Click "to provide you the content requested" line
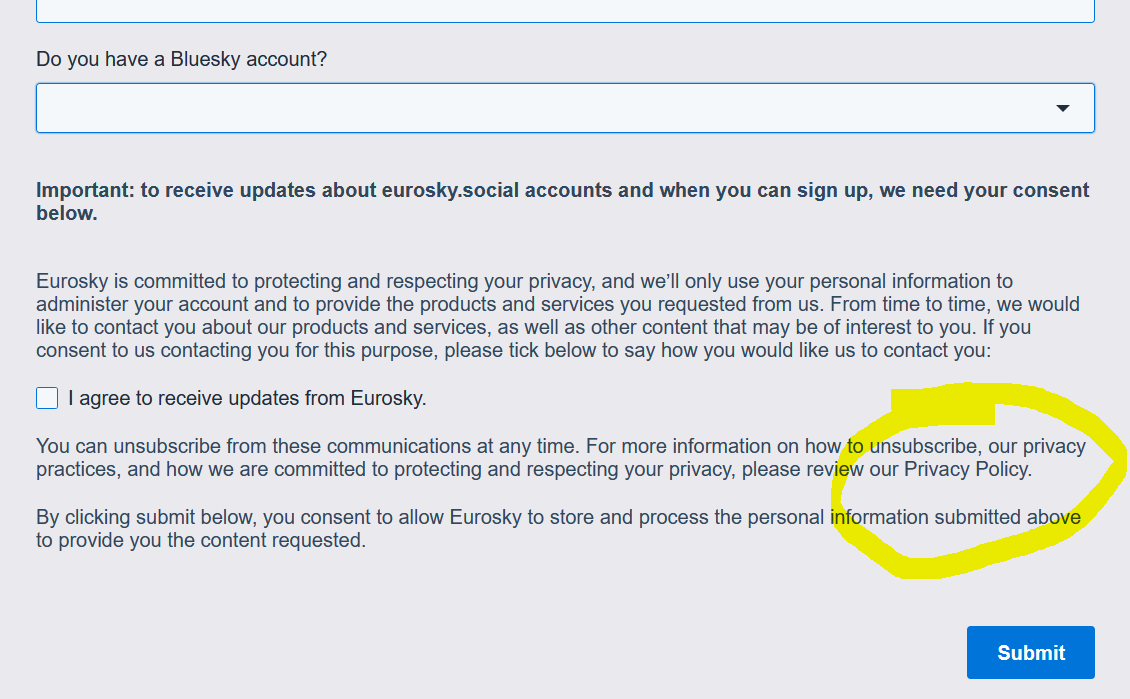The image size is (1130, 699). pyautogui.click(x=200, y=540)
